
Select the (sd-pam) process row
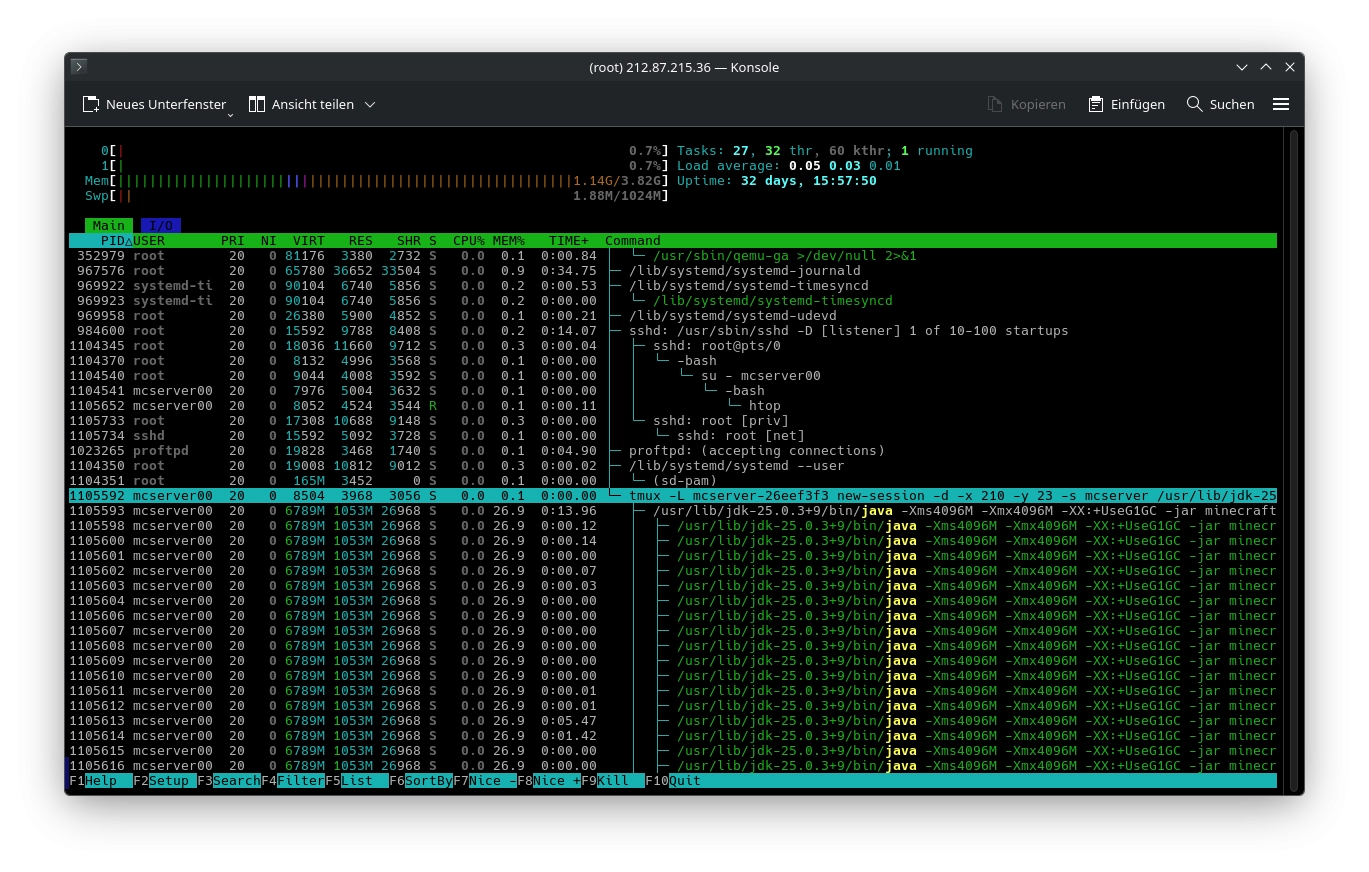pos(673,481)
